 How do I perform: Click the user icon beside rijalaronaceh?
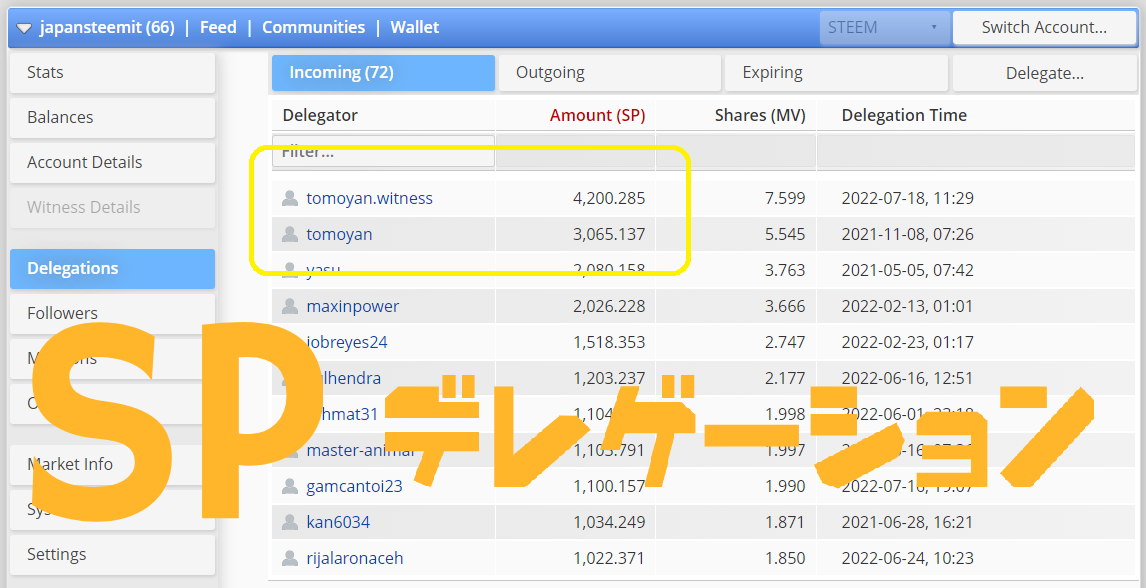coord(290,559)
